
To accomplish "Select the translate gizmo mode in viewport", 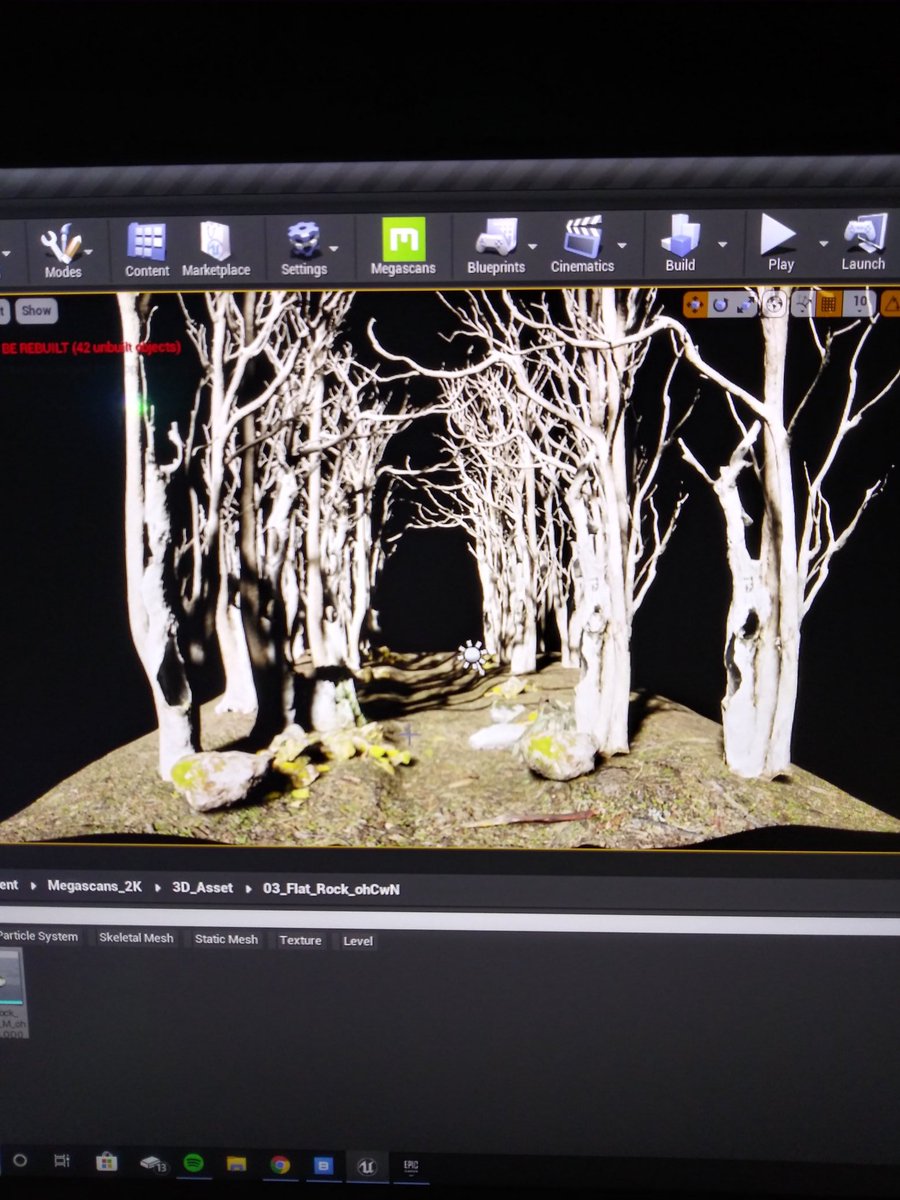I will (x=695, y=305).
